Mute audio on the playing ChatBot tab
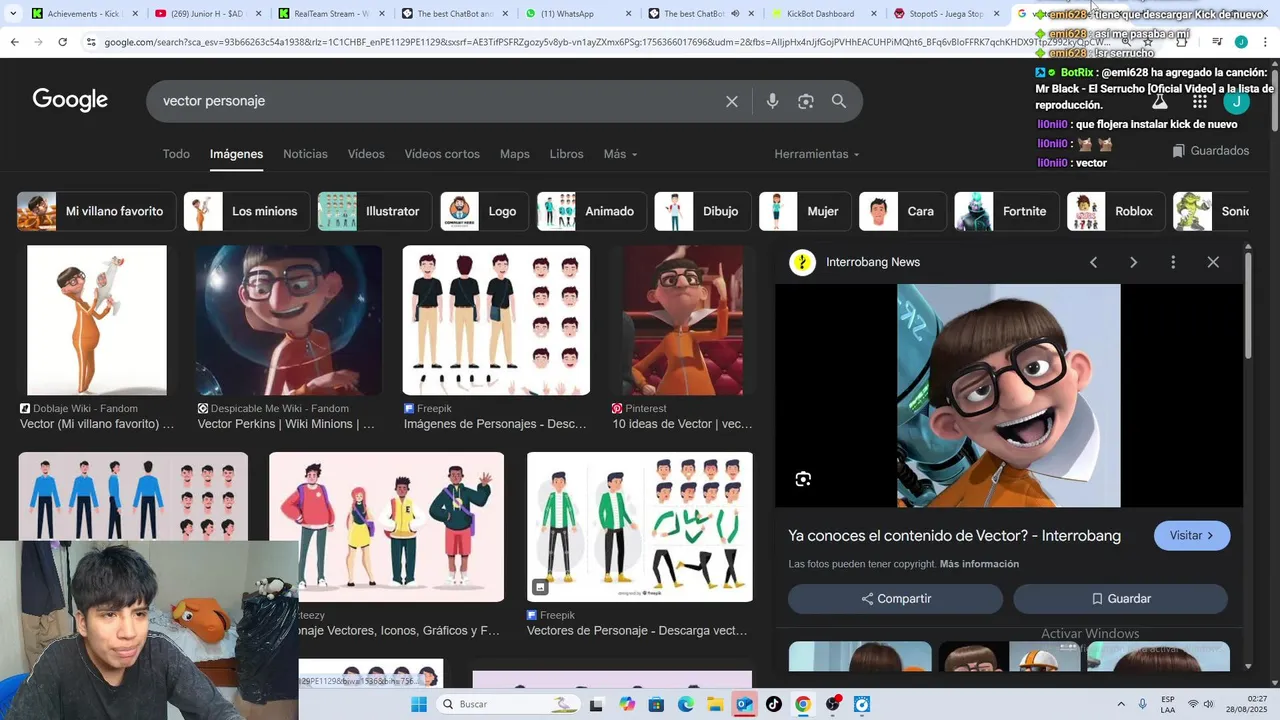The image size is (1280, 720). pyautogui.click(x=735, y=14)
